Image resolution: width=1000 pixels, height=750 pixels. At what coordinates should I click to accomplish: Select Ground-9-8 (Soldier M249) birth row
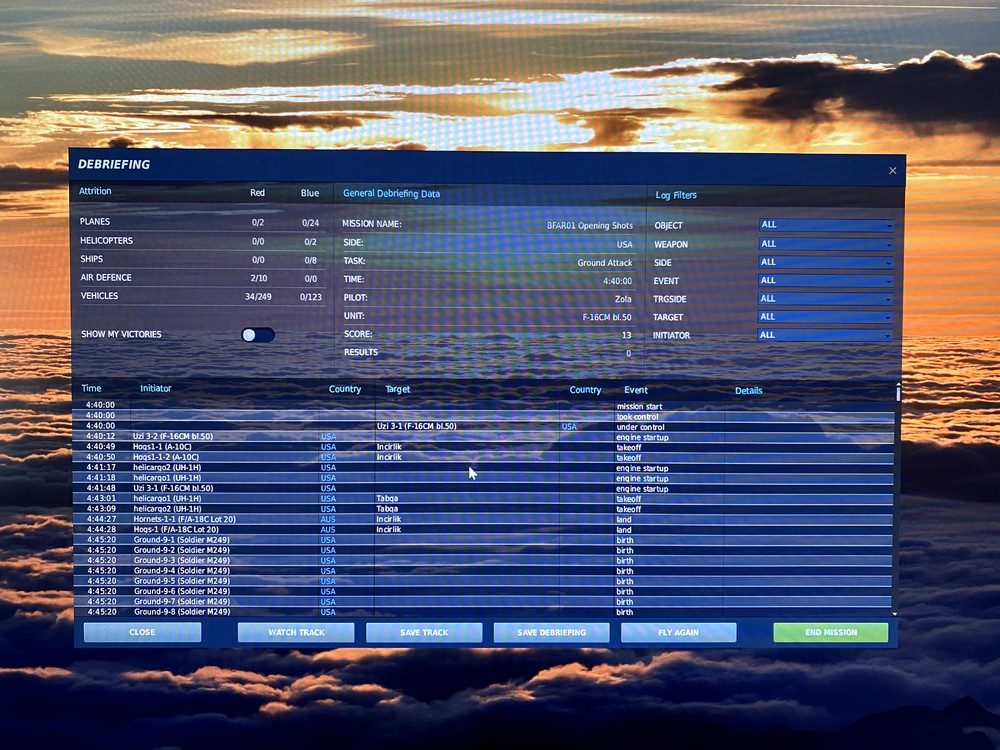point(485,612)
